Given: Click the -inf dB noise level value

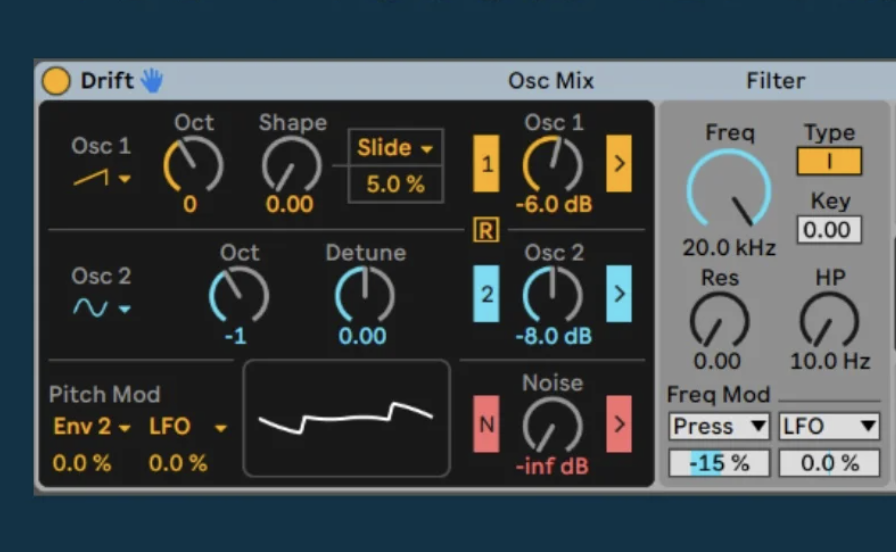Looking at the screenshot, I should pyautogui.click(x=552, y=466).
